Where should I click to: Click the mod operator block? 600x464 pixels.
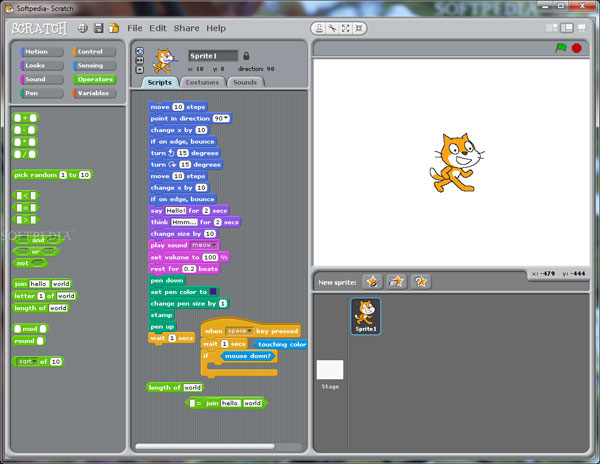coord(30,329)
